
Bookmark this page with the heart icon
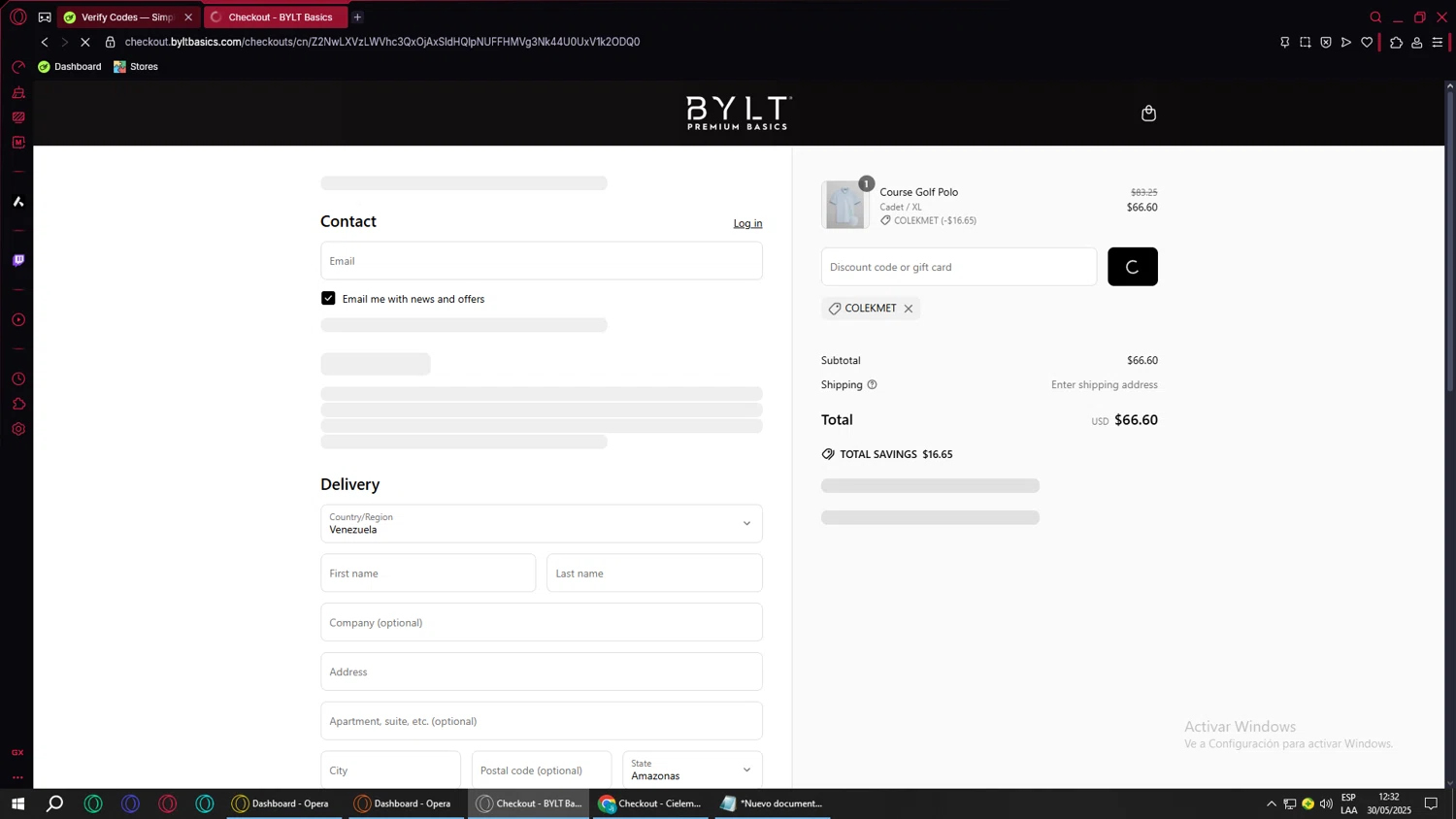pyautogui.click(x=1367, y=42)
